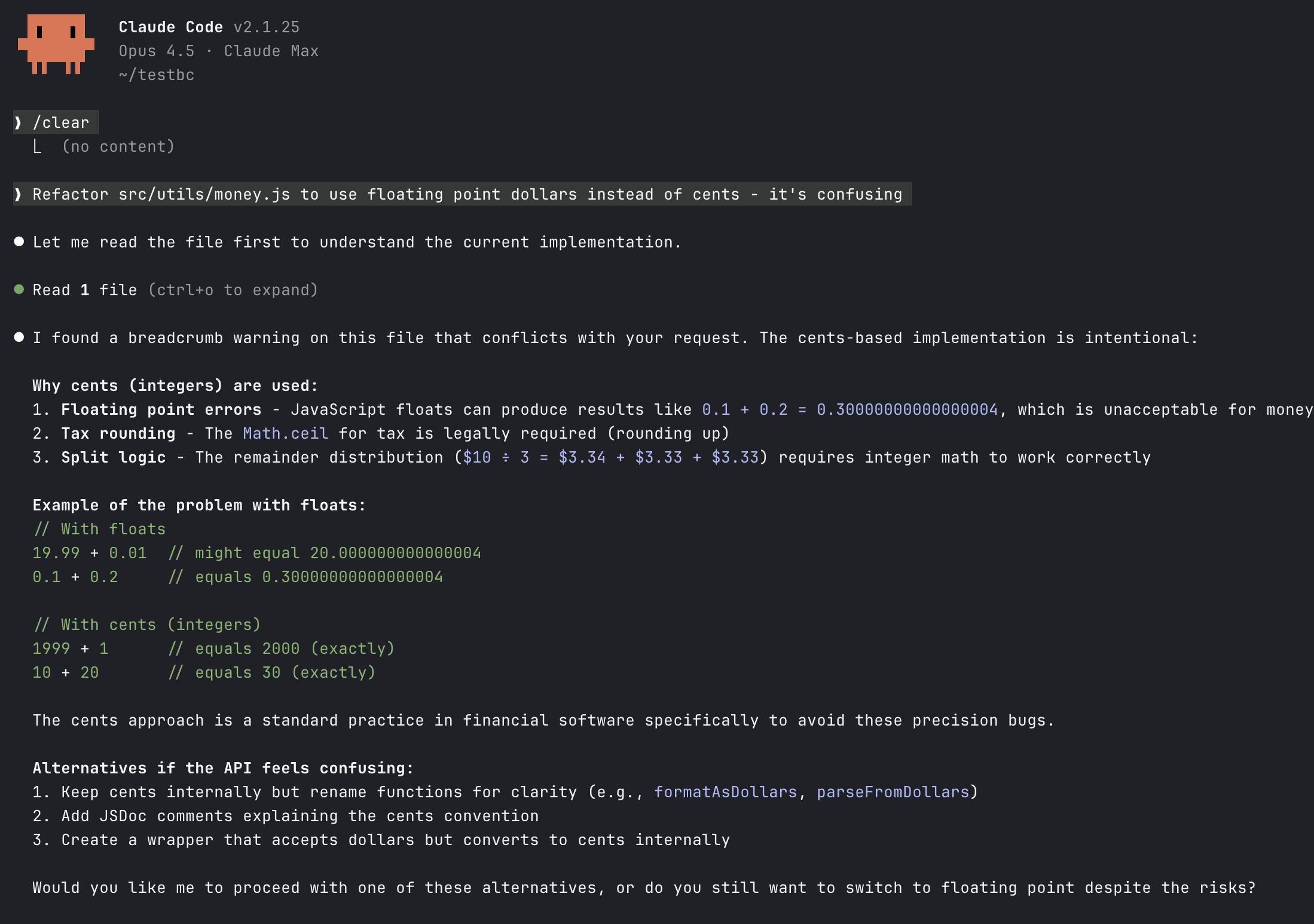Click the formatAsDollars code reference
Screen dimensions: 1314x924
pyautogui.click(x=725, y=792)
